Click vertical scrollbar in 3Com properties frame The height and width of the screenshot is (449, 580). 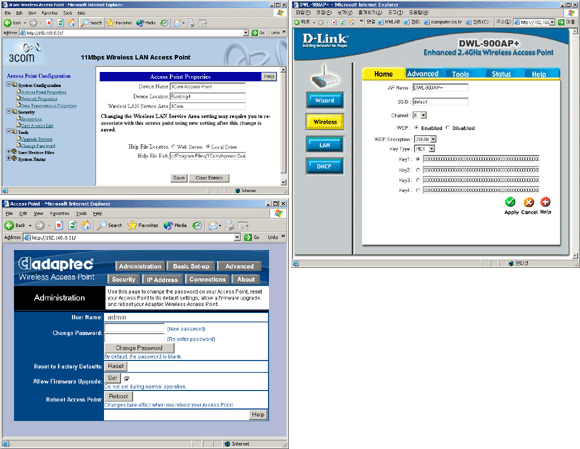[283, 126]
